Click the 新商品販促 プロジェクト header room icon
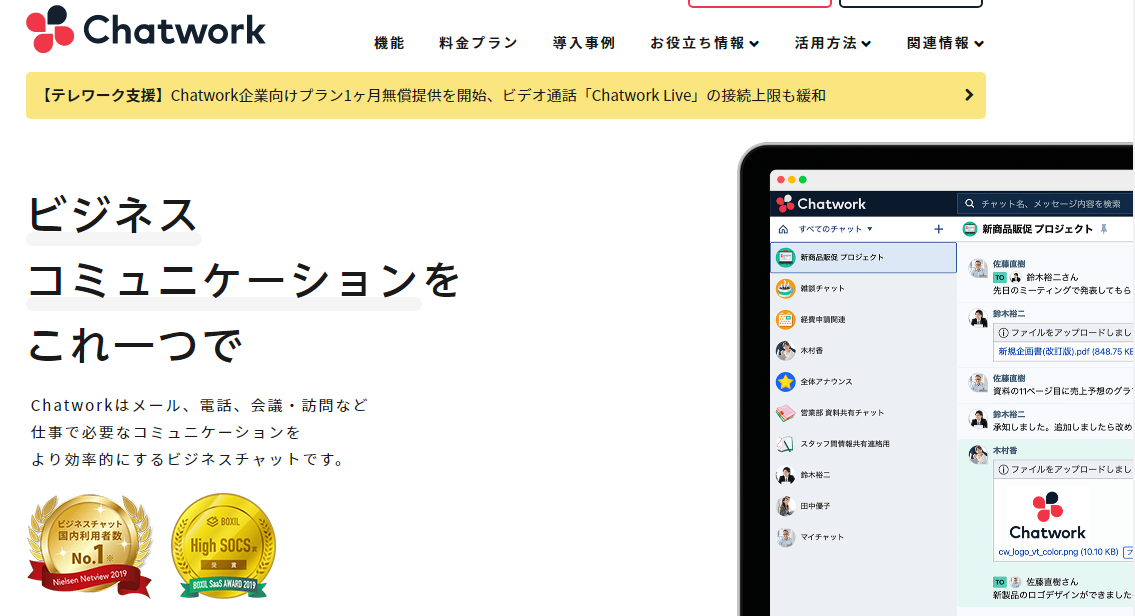 (x=970, y=229)
